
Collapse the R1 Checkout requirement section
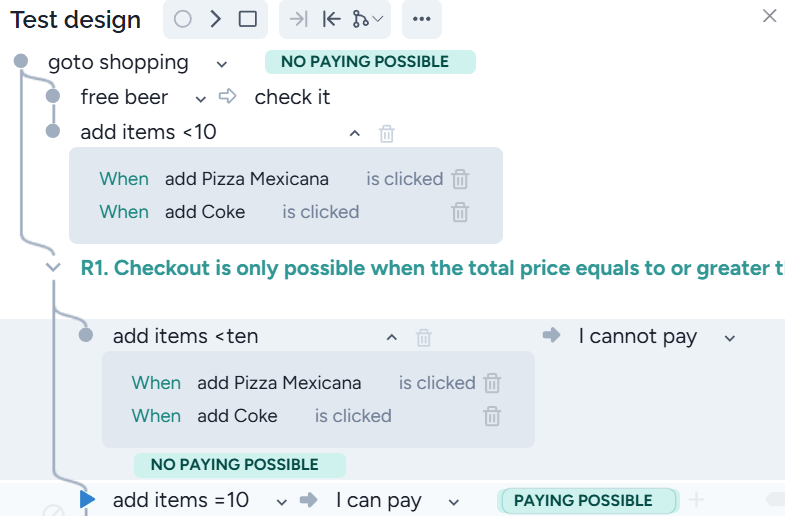54,268
